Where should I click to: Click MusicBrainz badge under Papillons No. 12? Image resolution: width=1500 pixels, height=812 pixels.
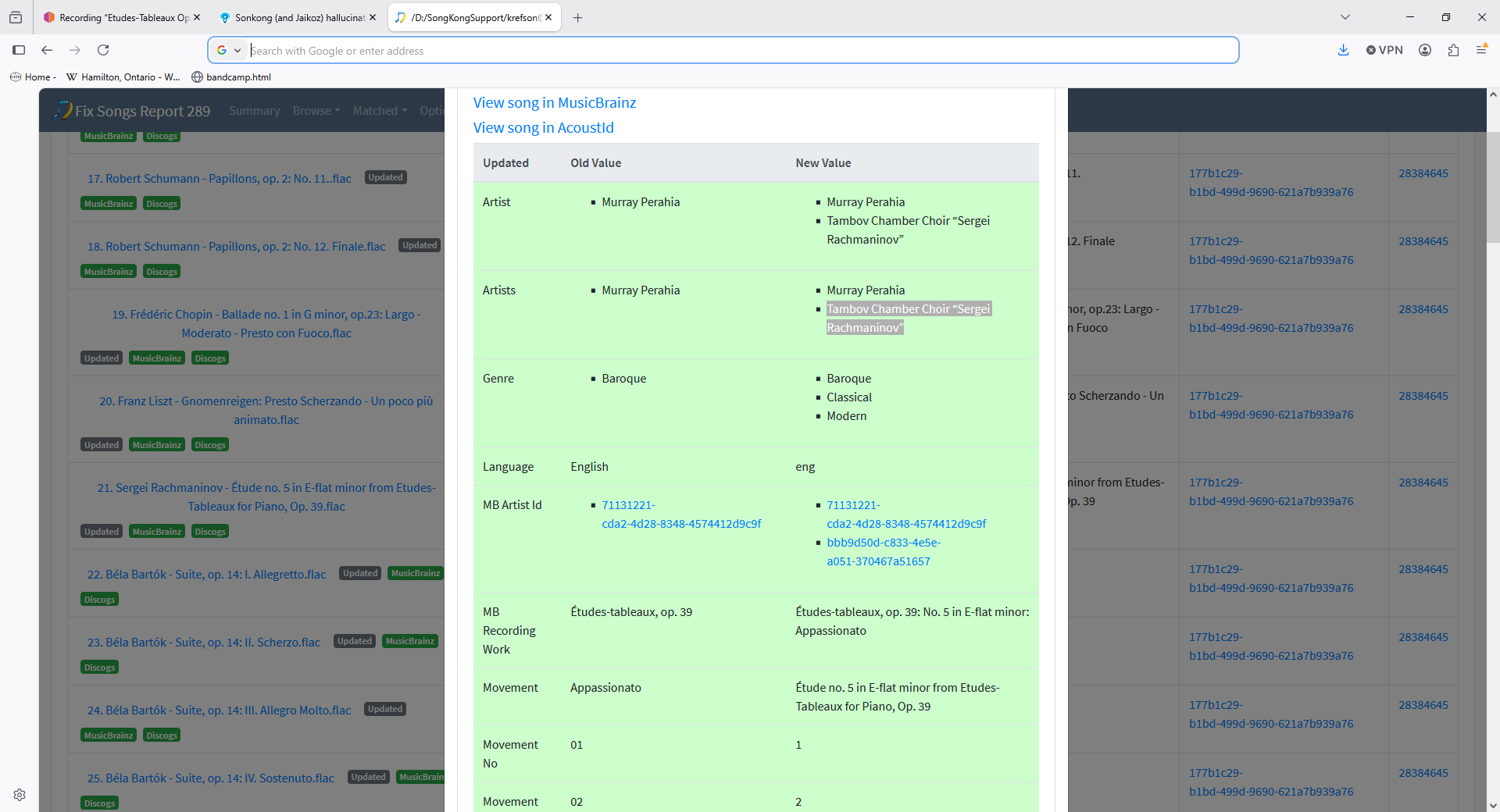click(x=109, y=271)
